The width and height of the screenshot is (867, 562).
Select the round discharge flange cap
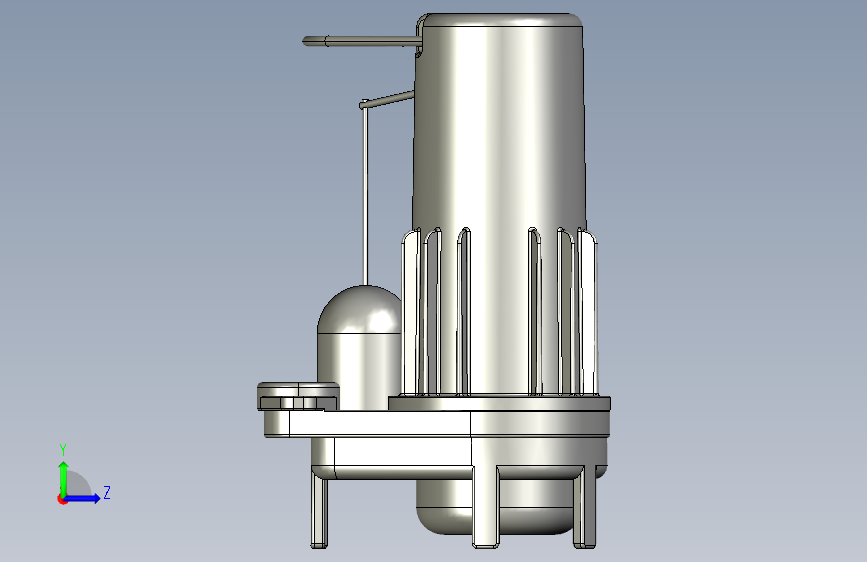[x=299, y=396]
